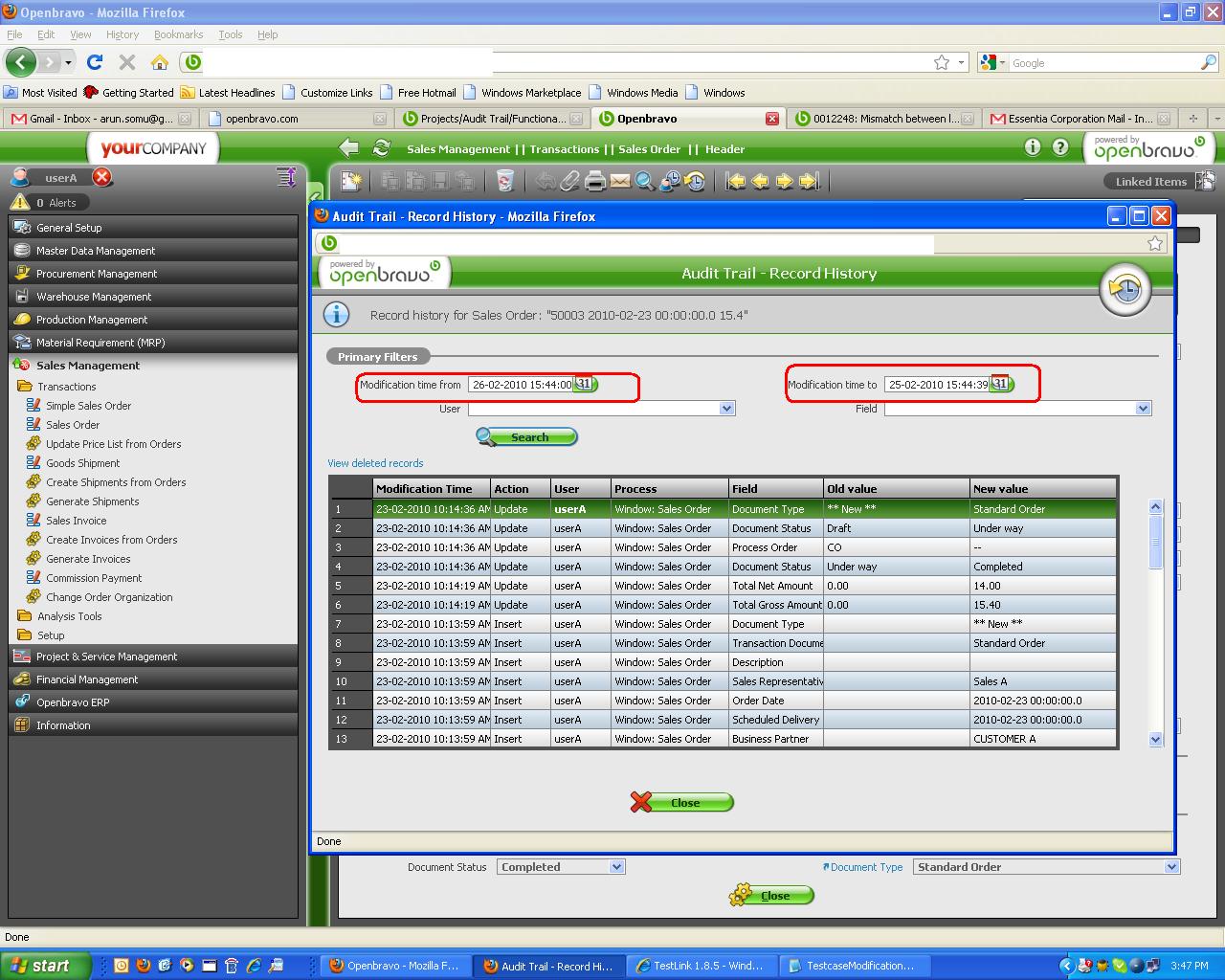This screenshot has width=1225, height=980.
Task: Open the attachment paperclip icon
Action: pyautogui.click(x=570, y=181)
